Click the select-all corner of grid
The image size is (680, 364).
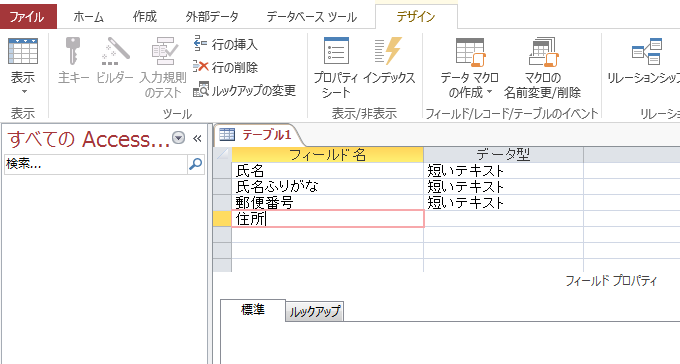pyautogui.click(x=222, y=154)
